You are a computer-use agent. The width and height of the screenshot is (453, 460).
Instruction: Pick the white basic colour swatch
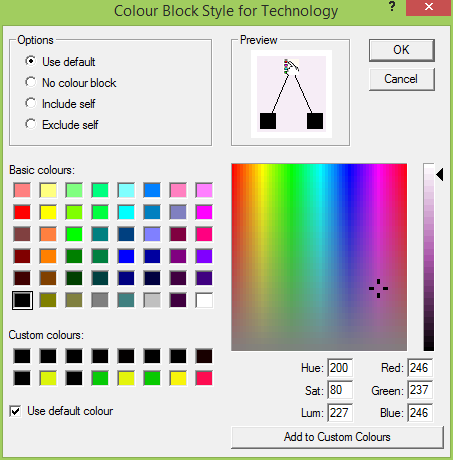pos(204,300)
